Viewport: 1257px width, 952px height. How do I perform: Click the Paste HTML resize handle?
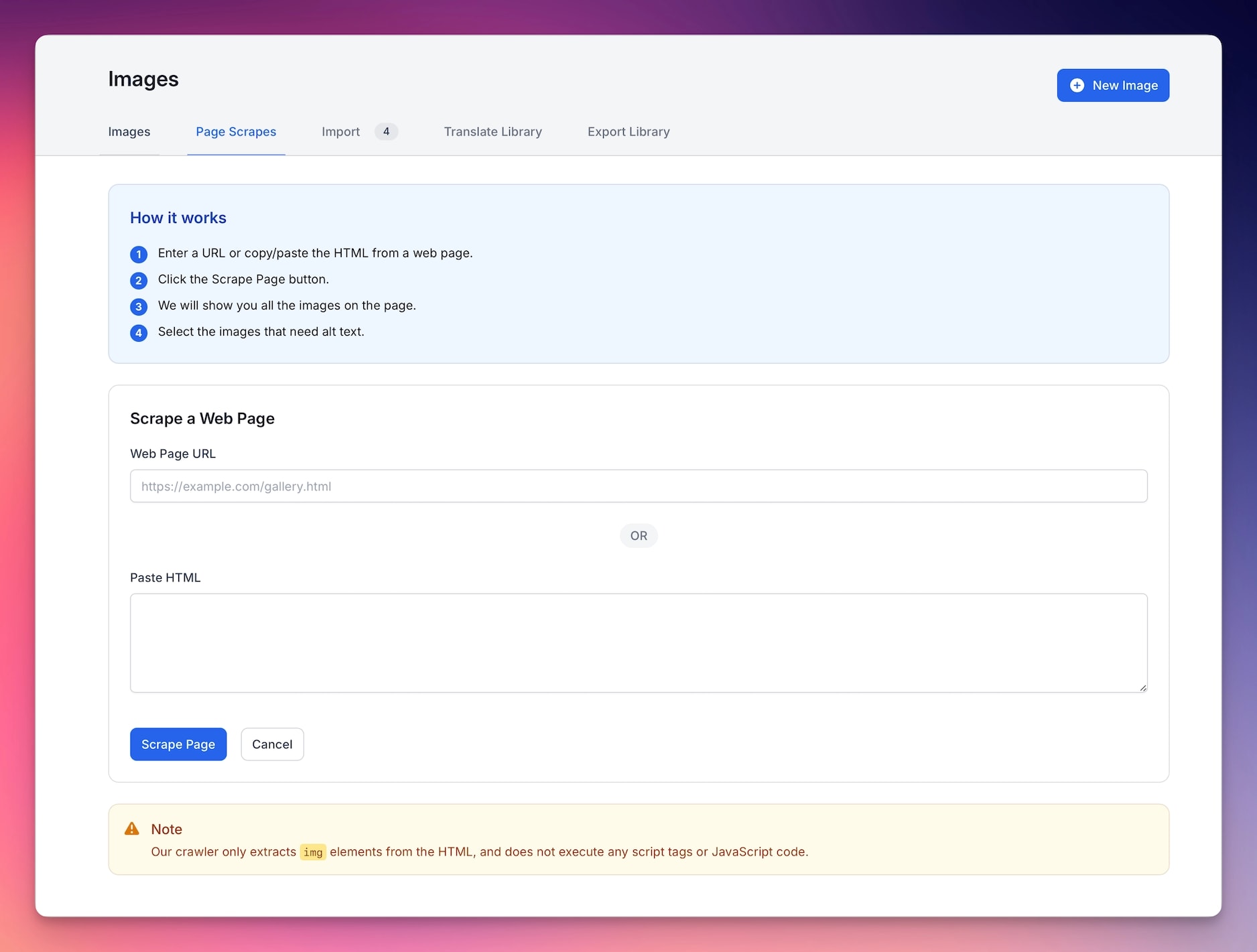pyautogui.click(x=1142, y=687)
